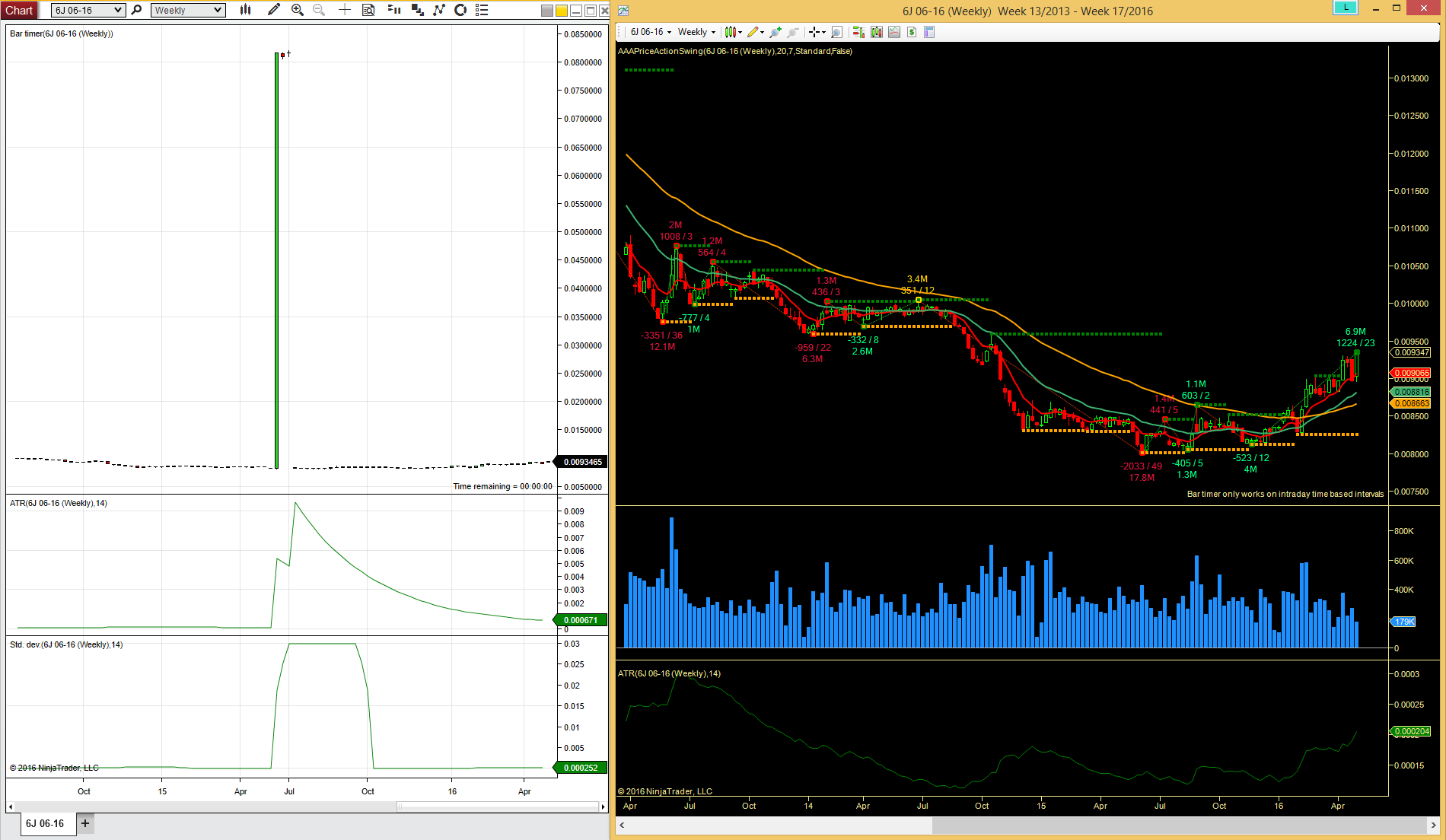Open the dollar-sign strategies icon on right chart
The width and height of the screenshot is (1446, 840).
coord(912,32)
